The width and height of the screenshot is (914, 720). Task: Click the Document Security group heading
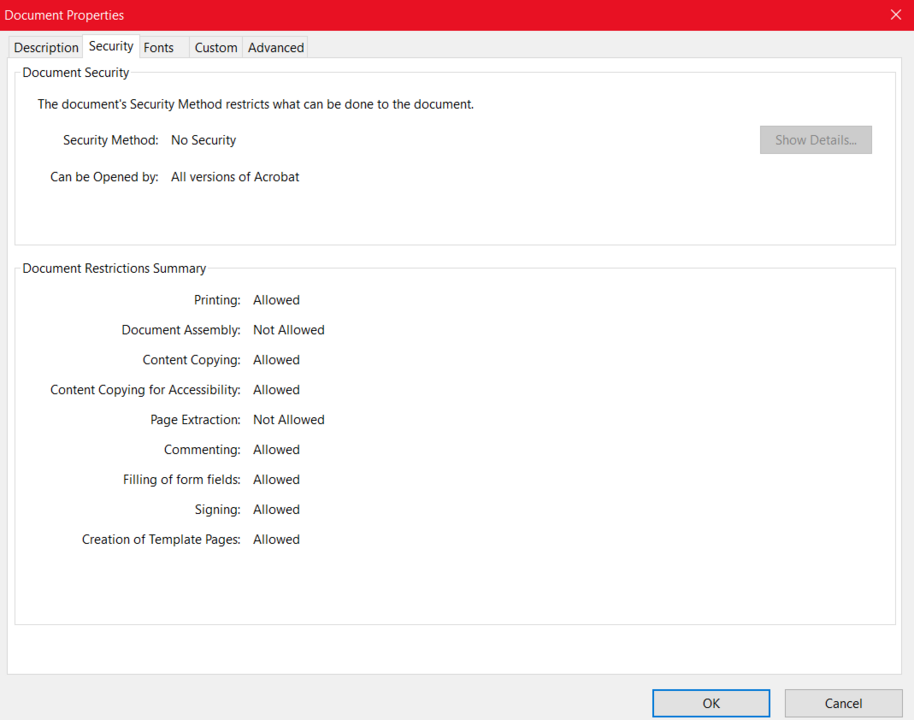(76, 73)
